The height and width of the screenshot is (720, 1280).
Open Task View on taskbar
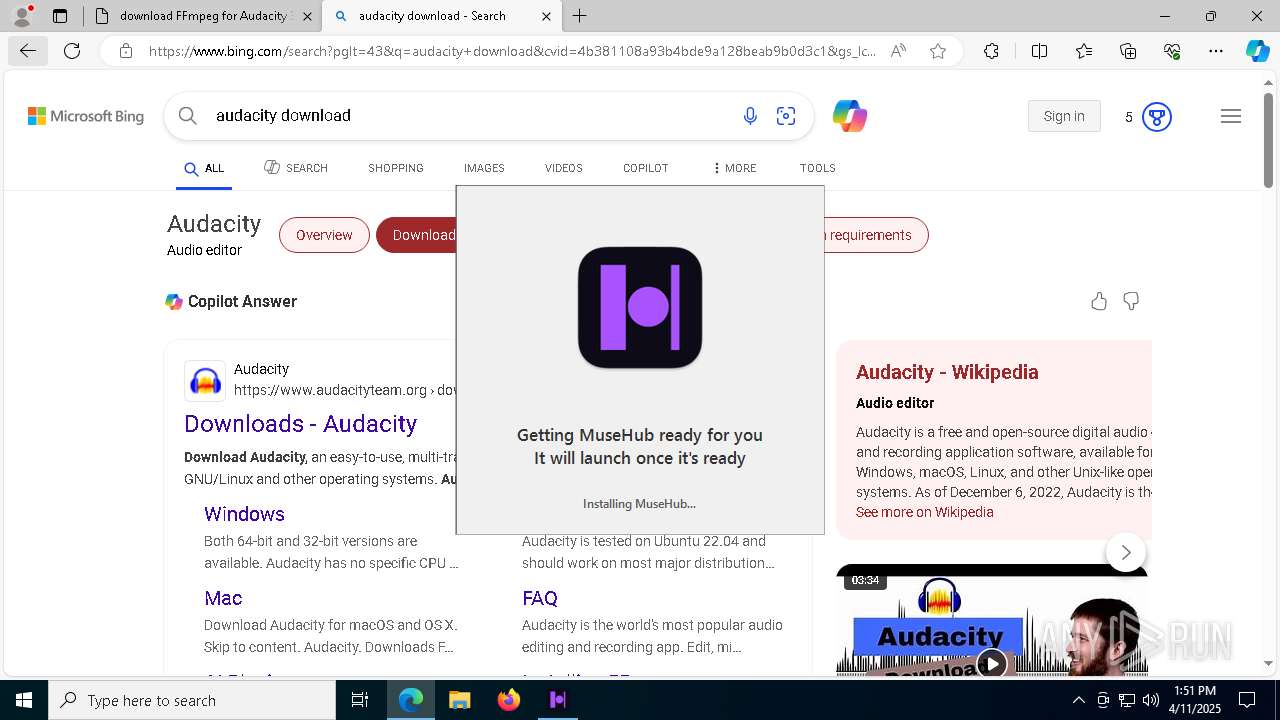click(360, 700)
